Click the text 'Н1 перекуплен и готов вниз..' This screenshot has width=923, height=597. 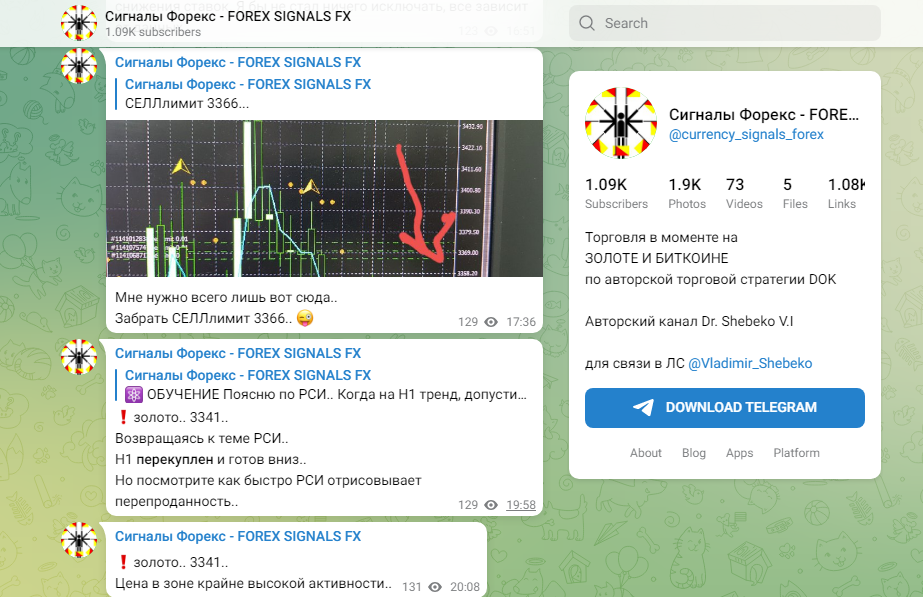coord(210,460)
